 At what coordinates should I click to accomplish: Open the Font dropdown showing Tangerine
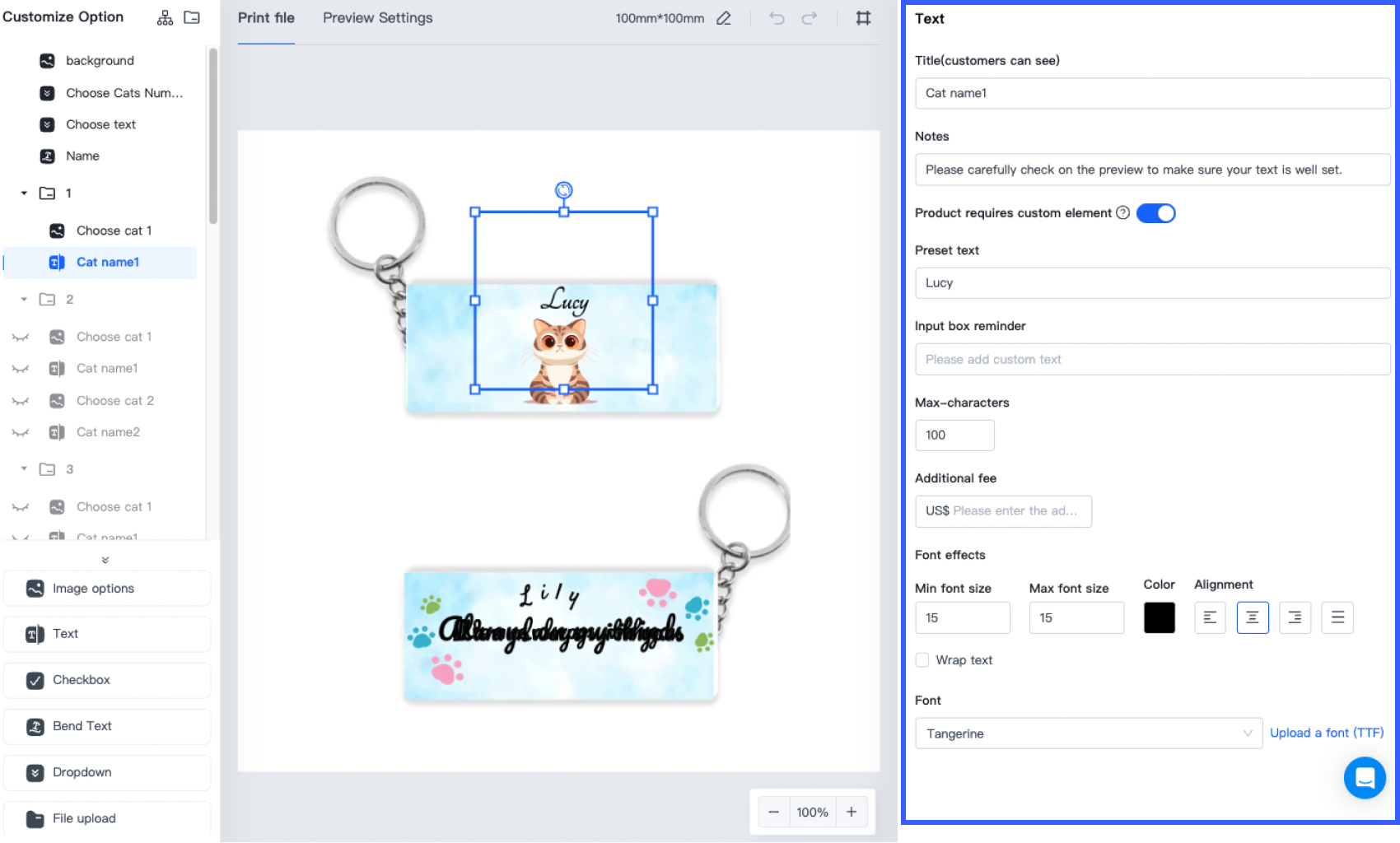1089,734
